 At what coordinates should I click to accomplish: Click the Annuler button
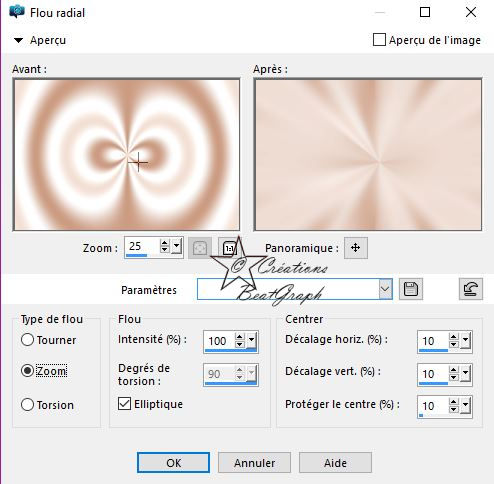[x=254, y=462]
